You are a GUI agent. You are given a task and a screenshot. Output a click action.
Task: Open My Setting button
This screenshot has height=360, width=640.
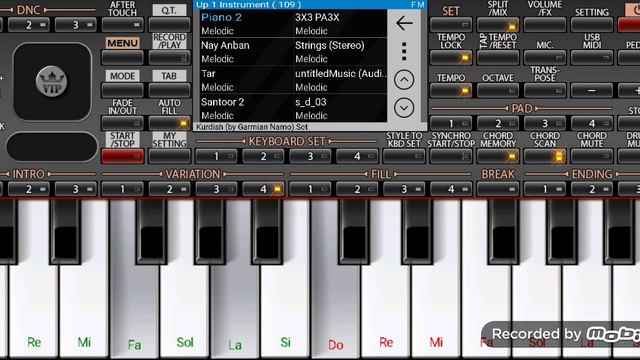[x=169, y=156]
